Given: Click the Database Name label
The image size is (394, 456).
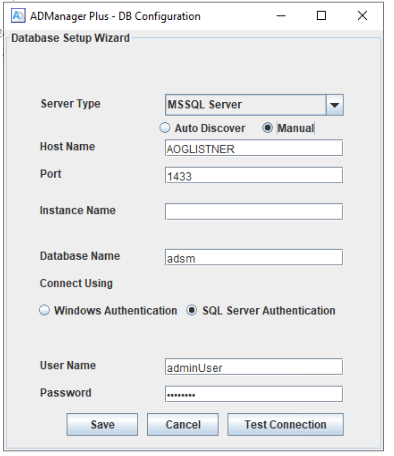Looking at the screenshot, I should tap(80, 256).
